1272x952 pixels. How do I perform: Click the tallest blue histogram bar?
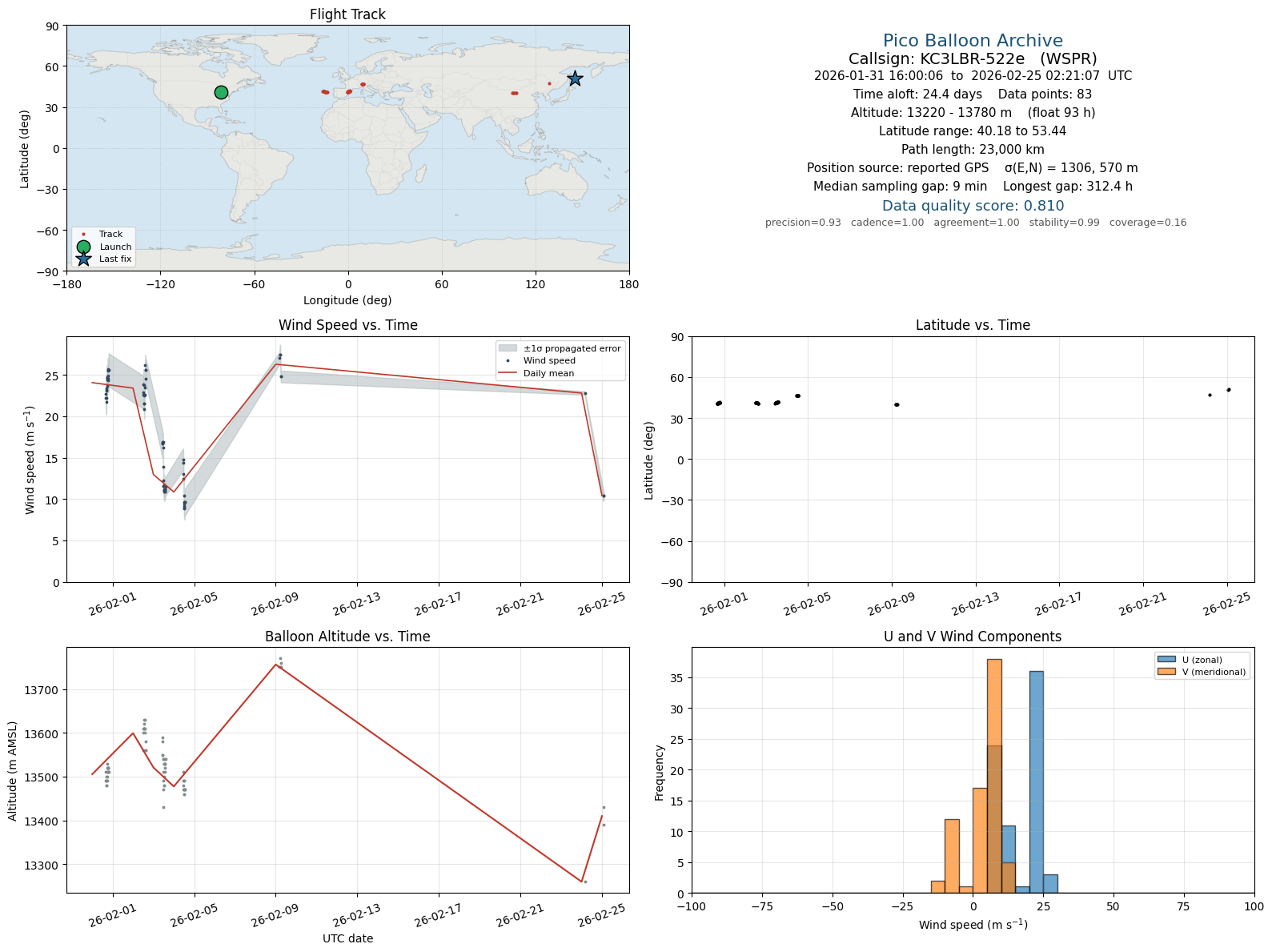tap(1037, 782)
